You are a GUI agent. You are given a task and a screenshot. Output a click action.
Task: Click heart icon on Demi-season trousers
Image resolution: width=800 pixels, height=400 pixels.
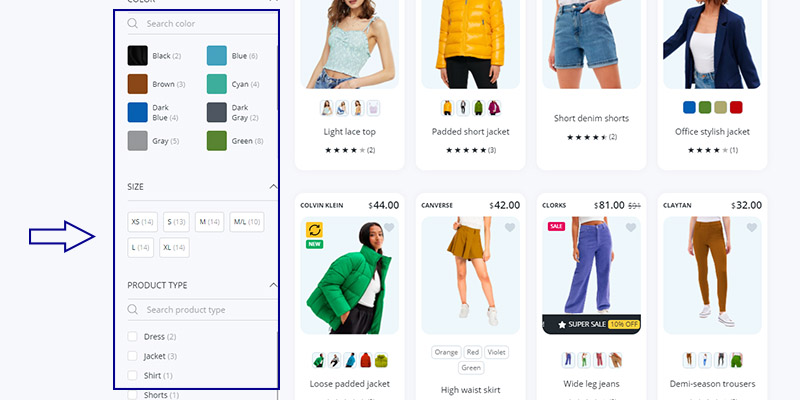[752, 228]
